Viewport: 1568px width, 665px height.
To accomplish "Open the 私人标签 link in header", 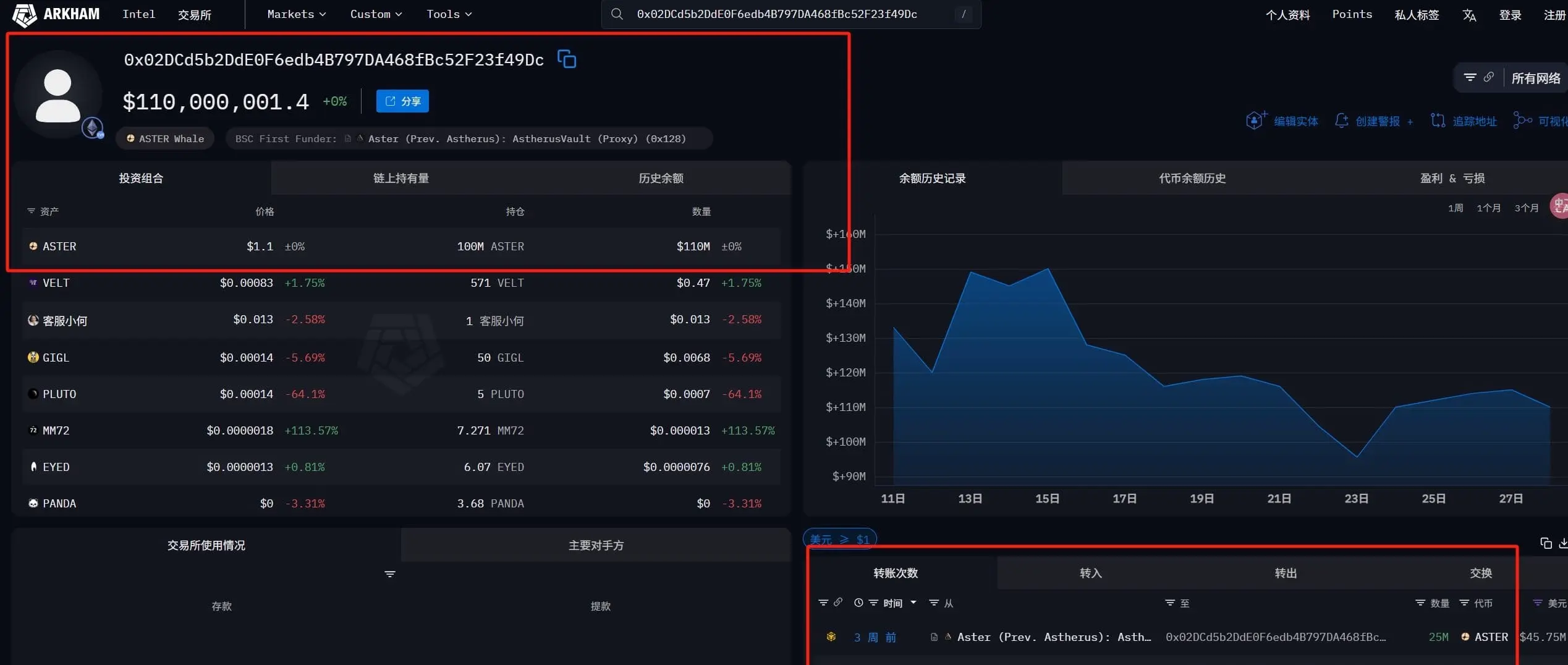I will [1417, 15].
